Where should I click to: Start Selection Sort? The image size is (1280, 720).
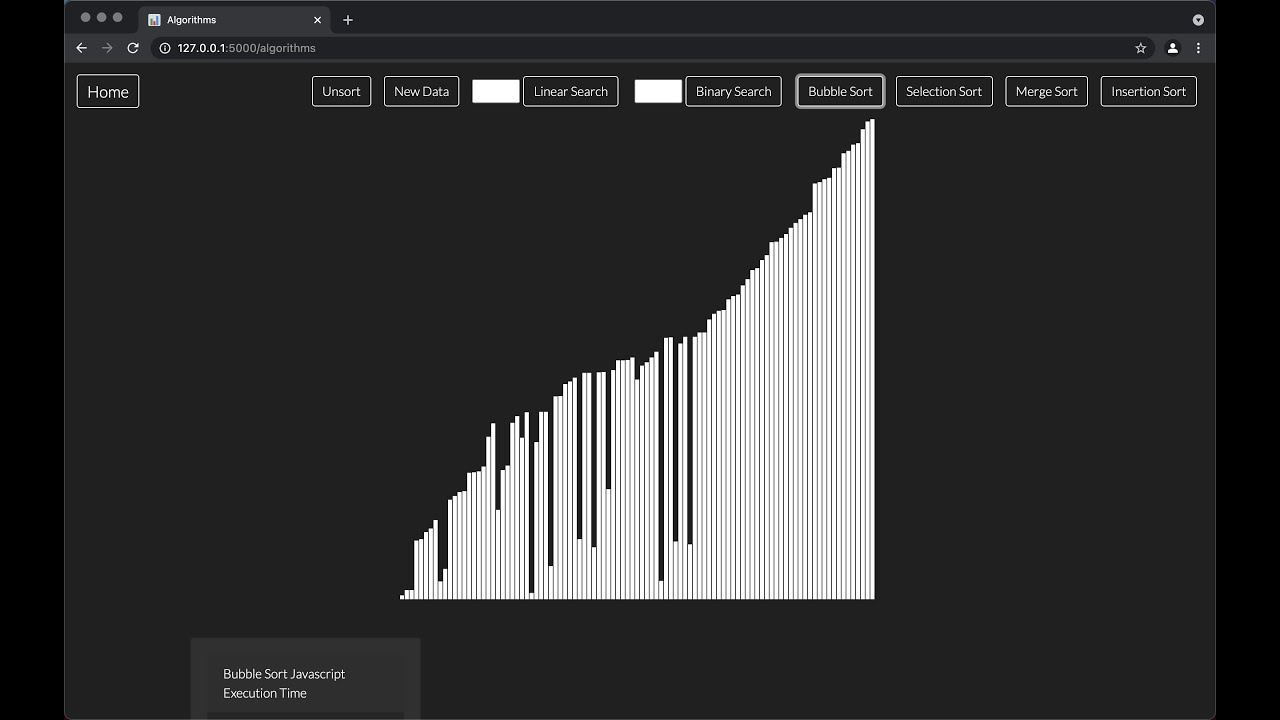pos(944,91)
